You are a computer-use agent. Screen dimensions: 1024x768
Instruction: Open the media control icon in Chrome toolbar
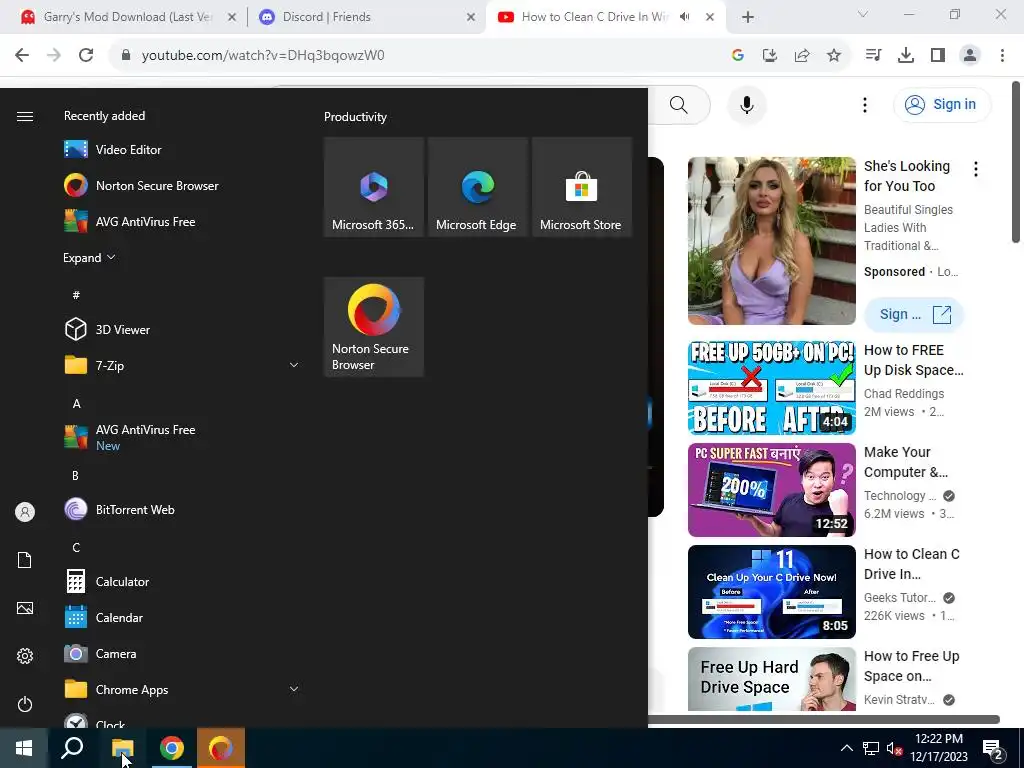click(873, 56)
